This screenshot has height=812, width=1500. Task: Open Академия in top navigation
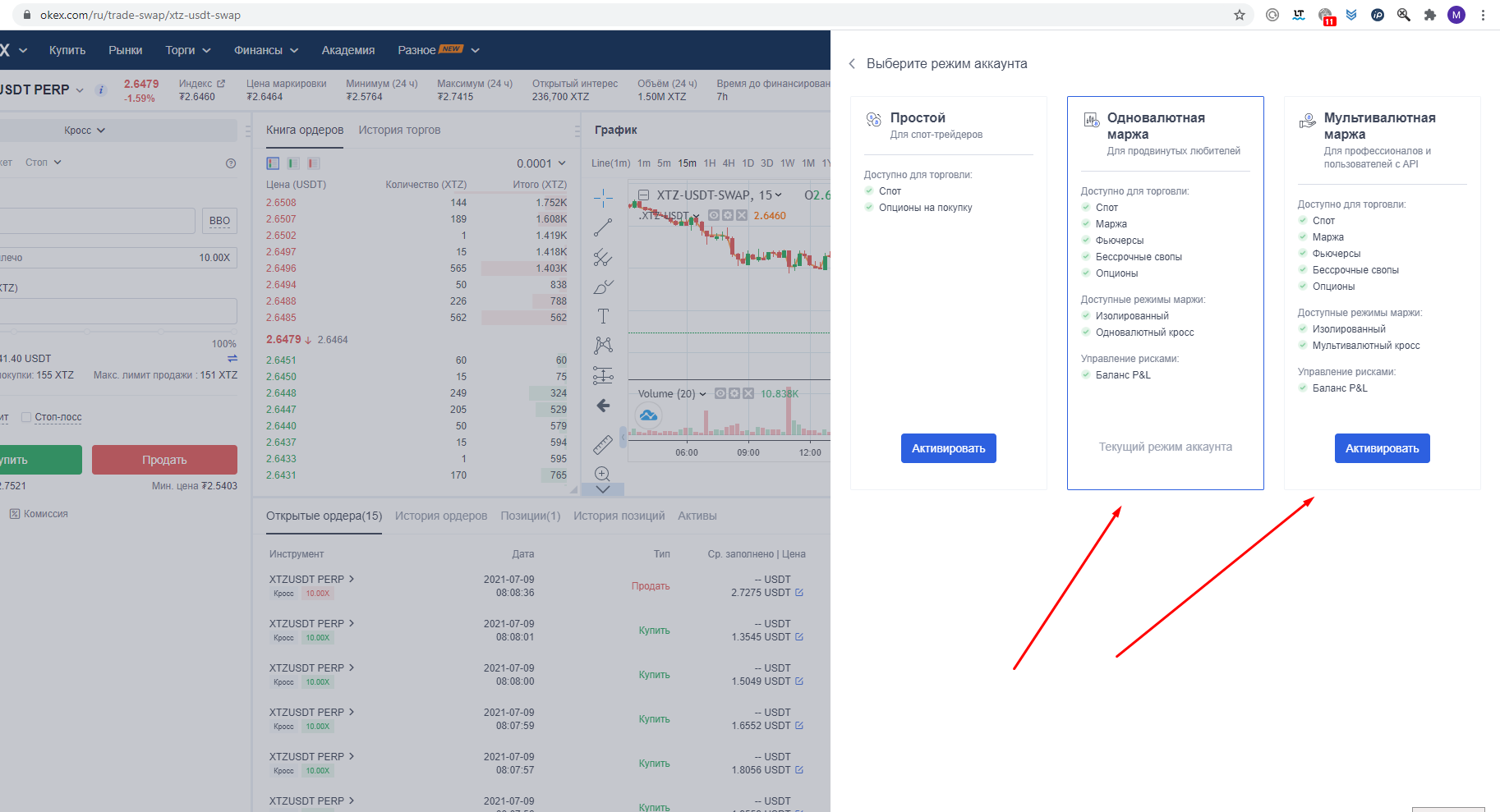point(348,50)
